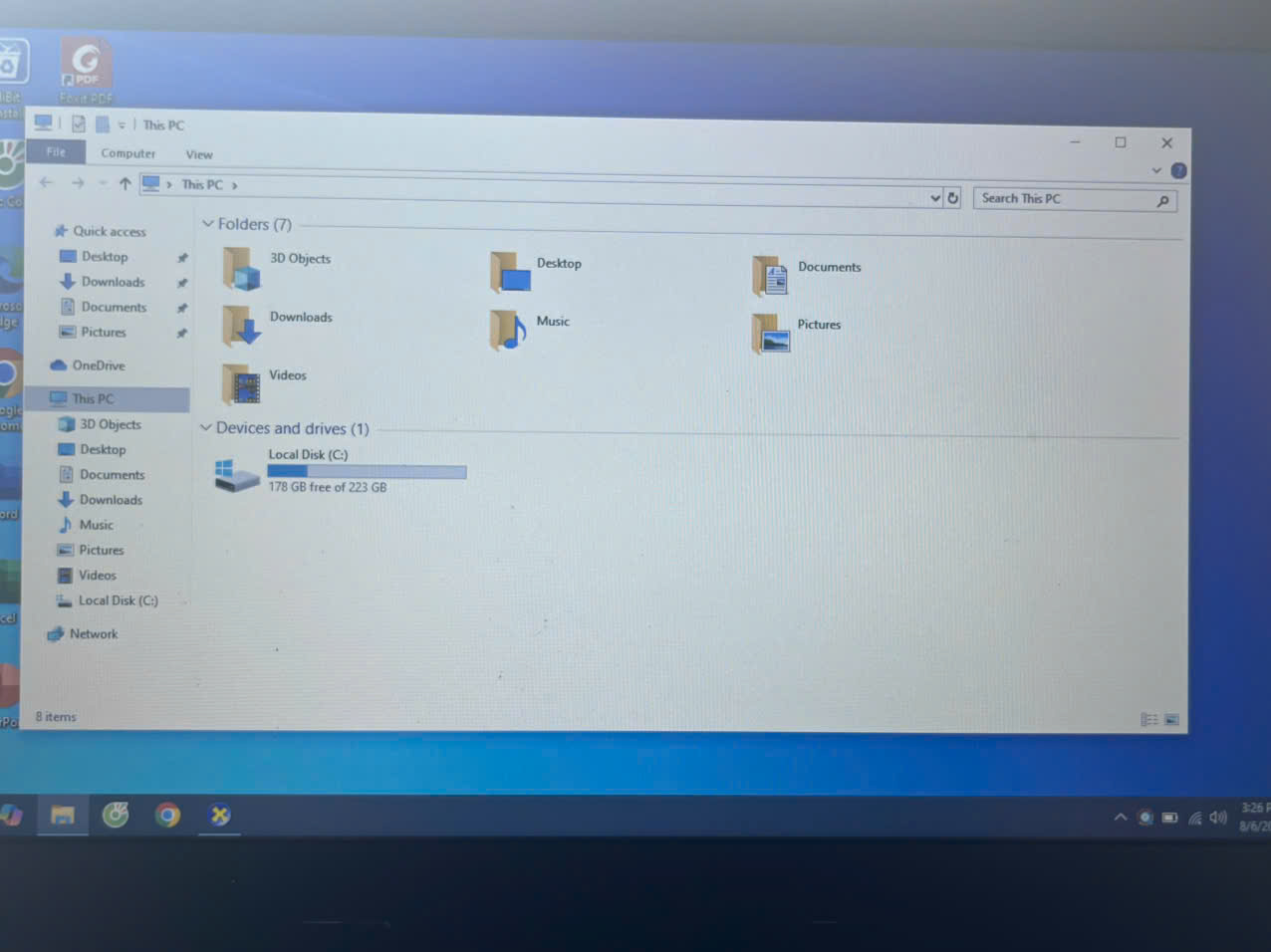This screenshot has width=1271, height=952.
Task: Select This PC in the navigation pane
Action: (106, 398)
